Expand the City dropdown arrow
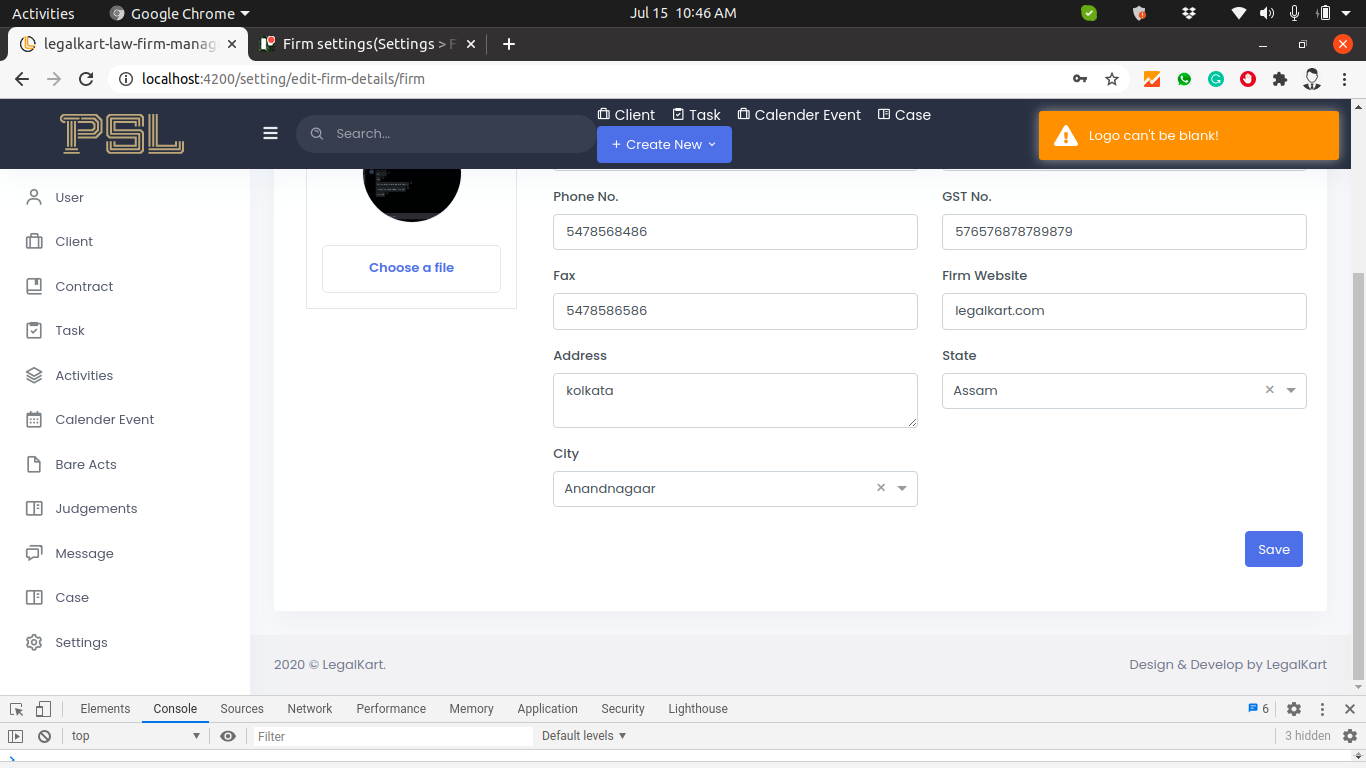 902,489
